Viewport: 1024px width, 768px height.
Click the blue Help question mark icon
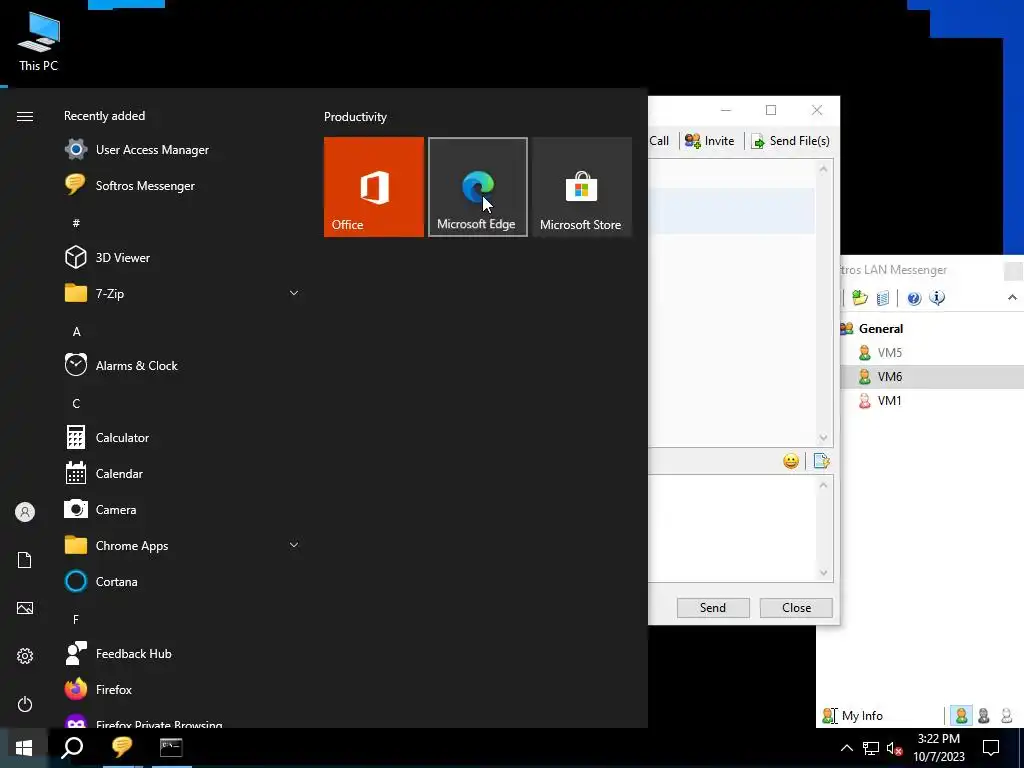click(x=914, y=298)
